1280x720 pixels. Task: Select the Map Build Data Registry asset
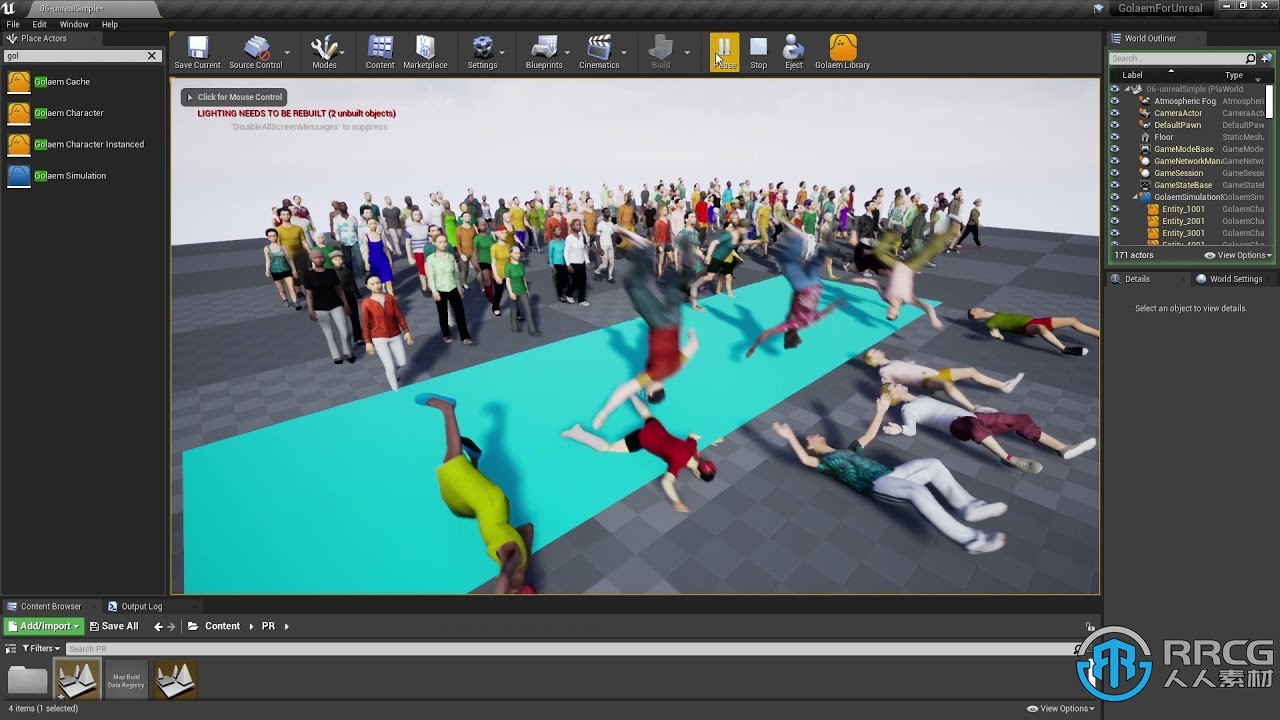pos(126,679)
